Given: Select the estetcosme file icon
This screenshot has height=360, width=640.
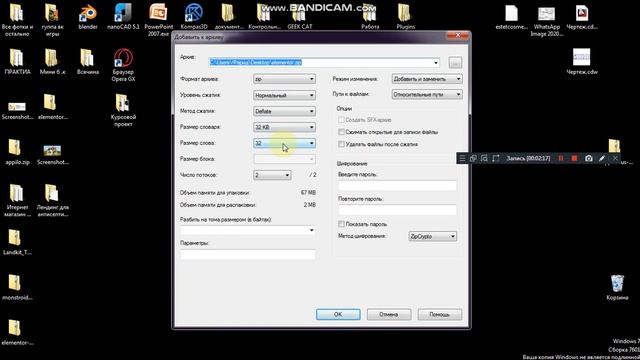Looking at the screenshot, I should pos(511,17).
